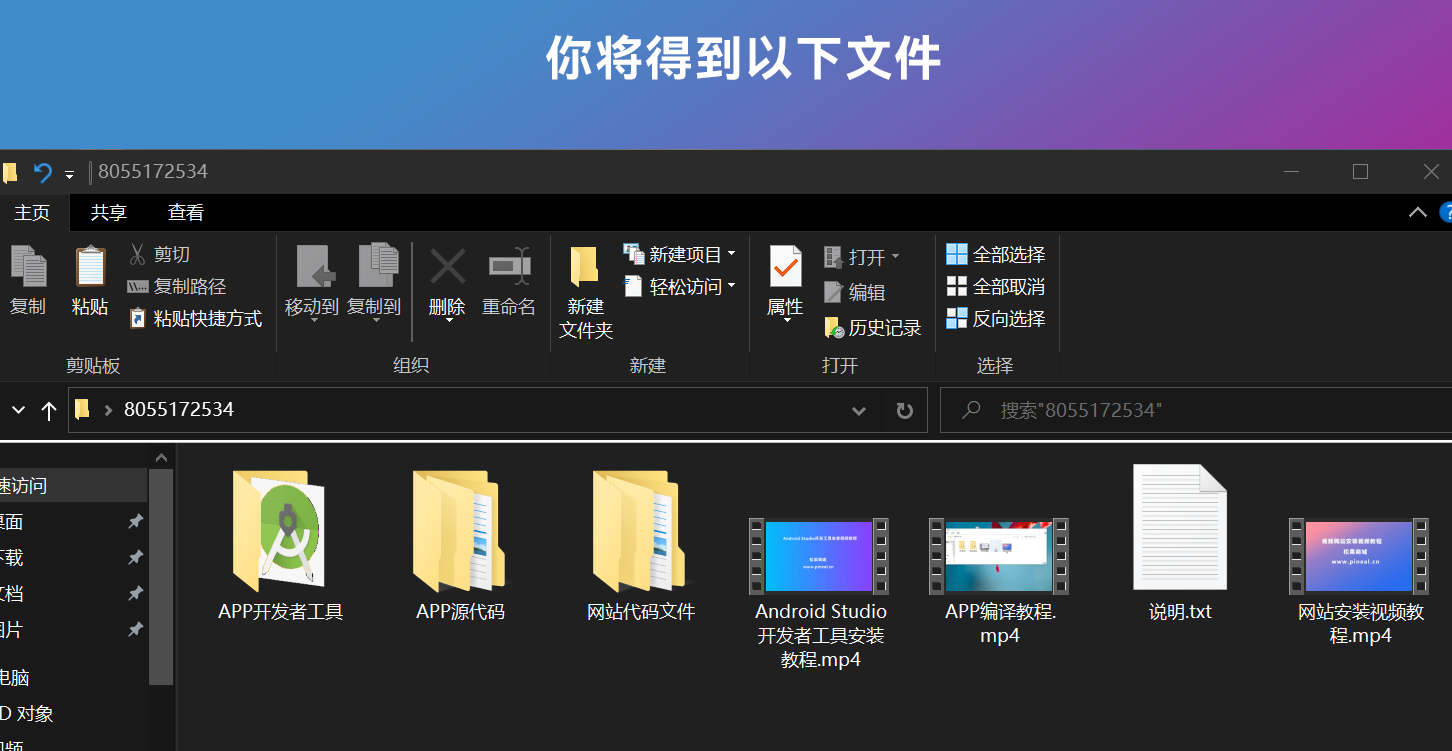Expand the New item (新建项目) dropdown

pyautogui.click(x=731, y=254)
